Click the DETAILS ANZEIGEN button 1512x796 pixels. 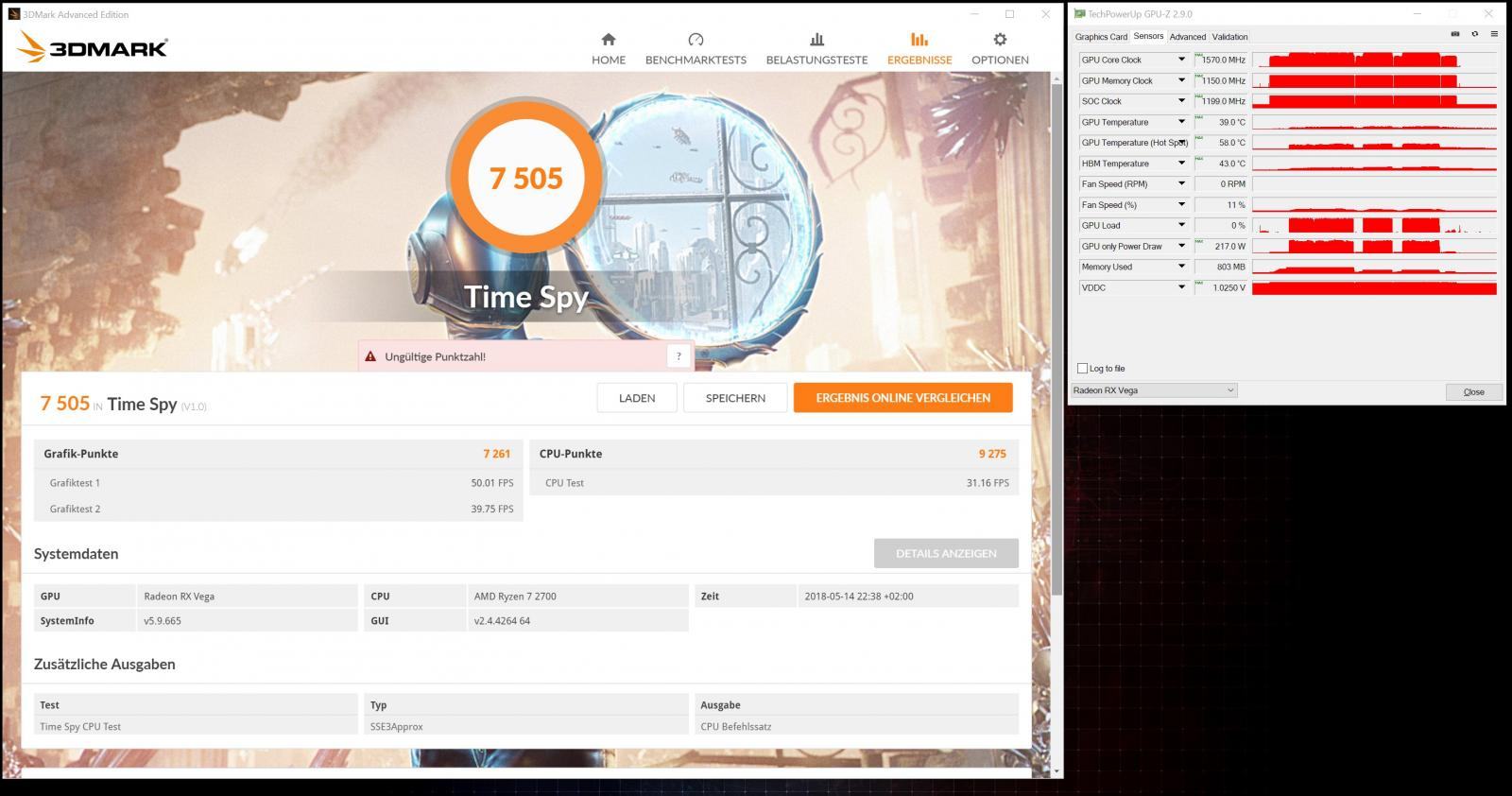coord(946,553)
